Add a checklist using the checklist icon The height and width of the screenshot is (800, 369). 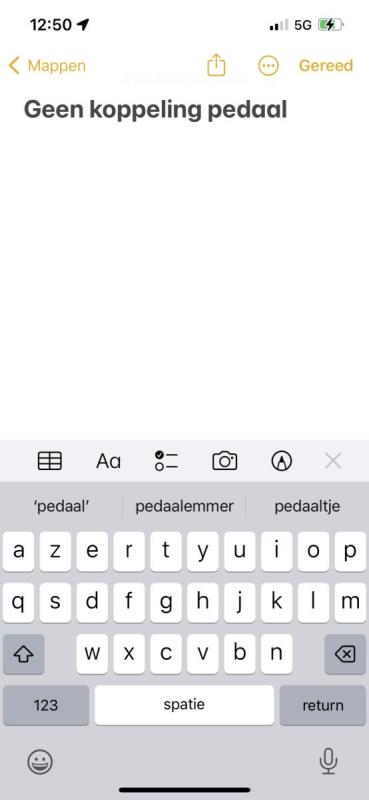click(x=166, y=461)
